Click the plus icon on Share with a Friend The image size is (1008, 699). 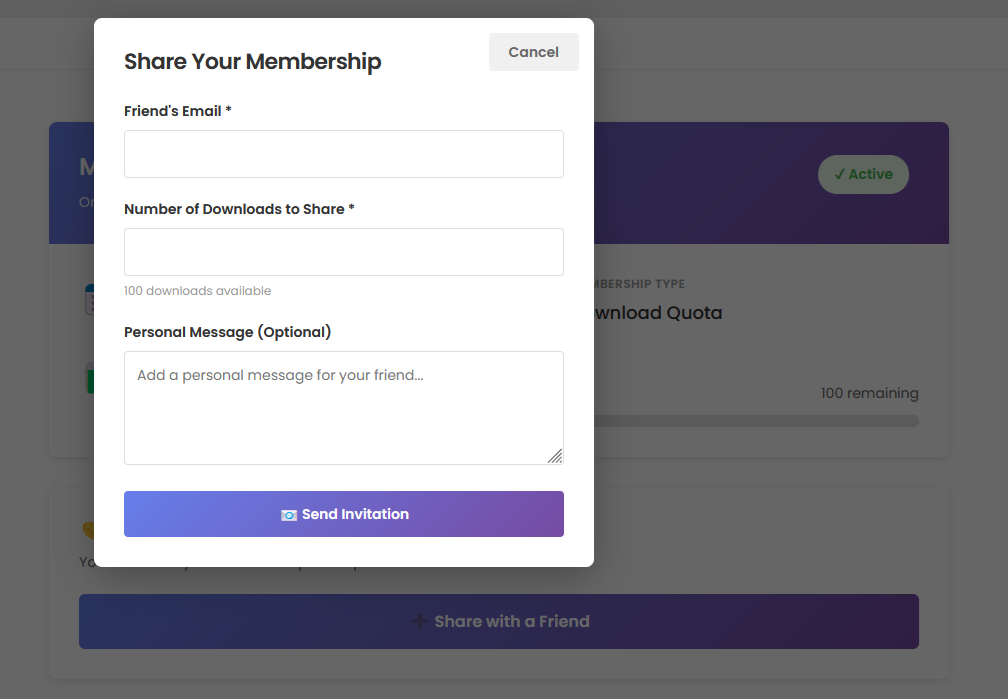[420, 622]
